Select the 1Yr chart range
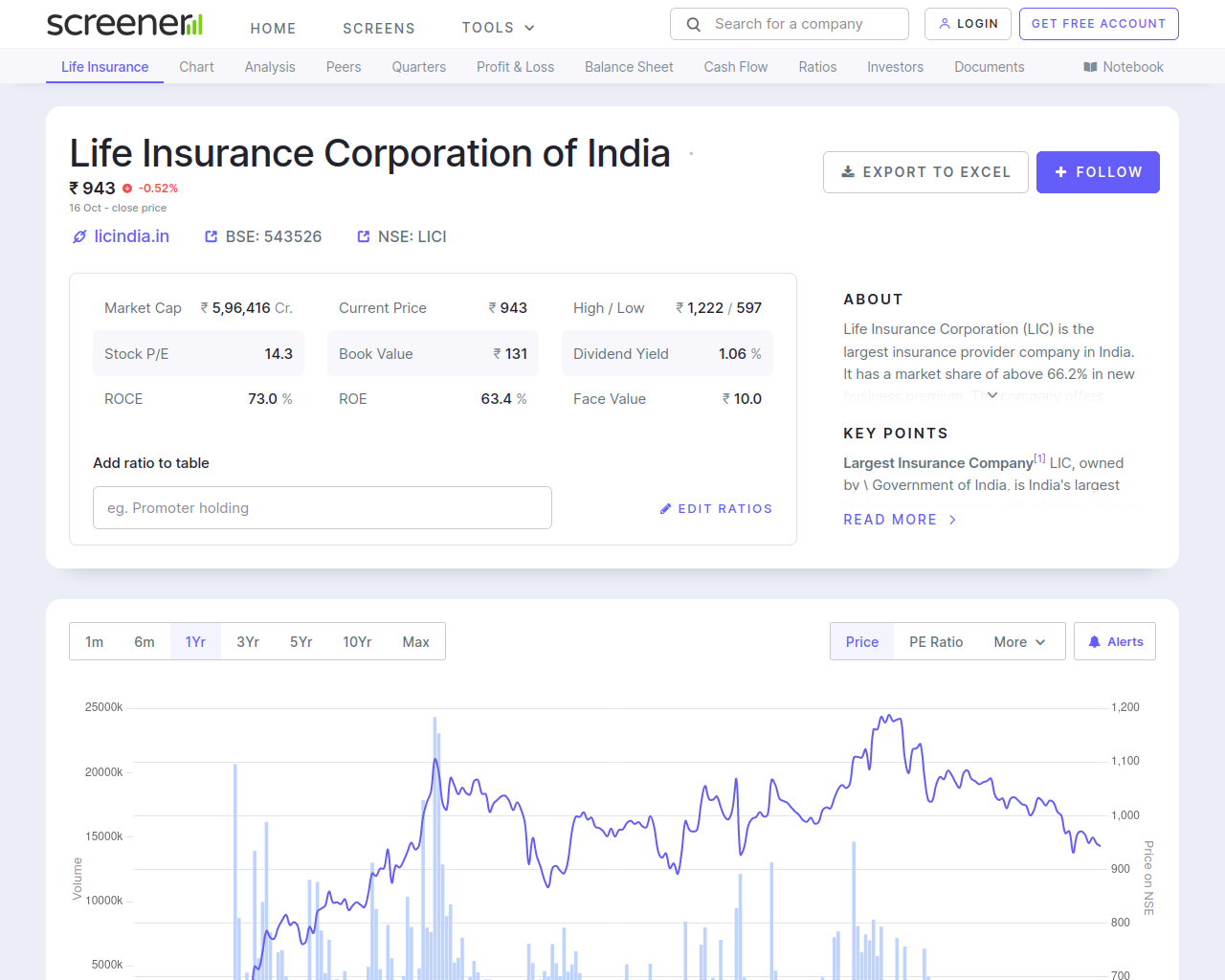The height and width of the screenshot is (980, 1225). click(x=195, y=642)
